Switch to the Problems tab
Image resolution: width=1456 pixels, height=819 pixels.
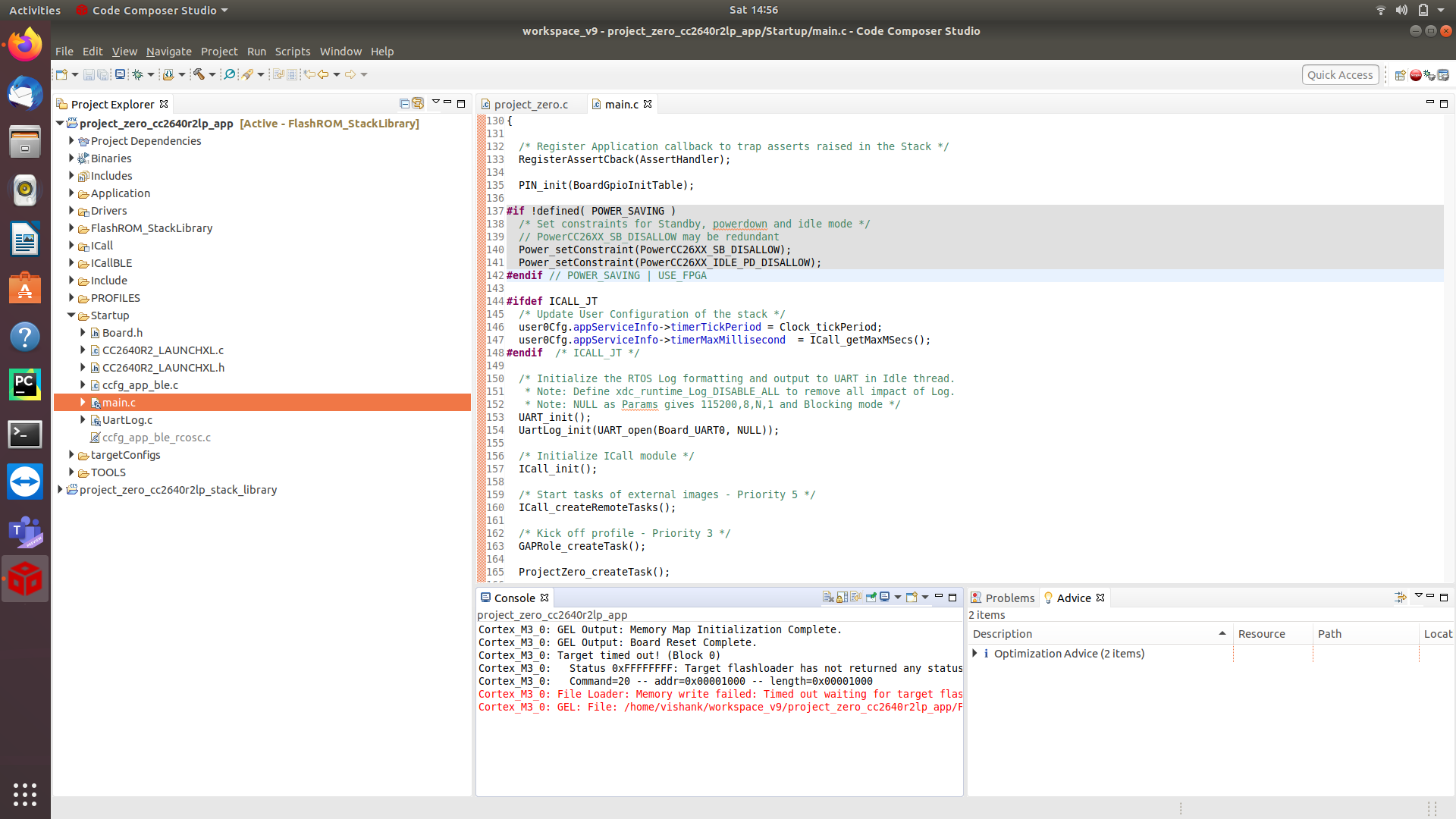click(x=1009, y=598)
